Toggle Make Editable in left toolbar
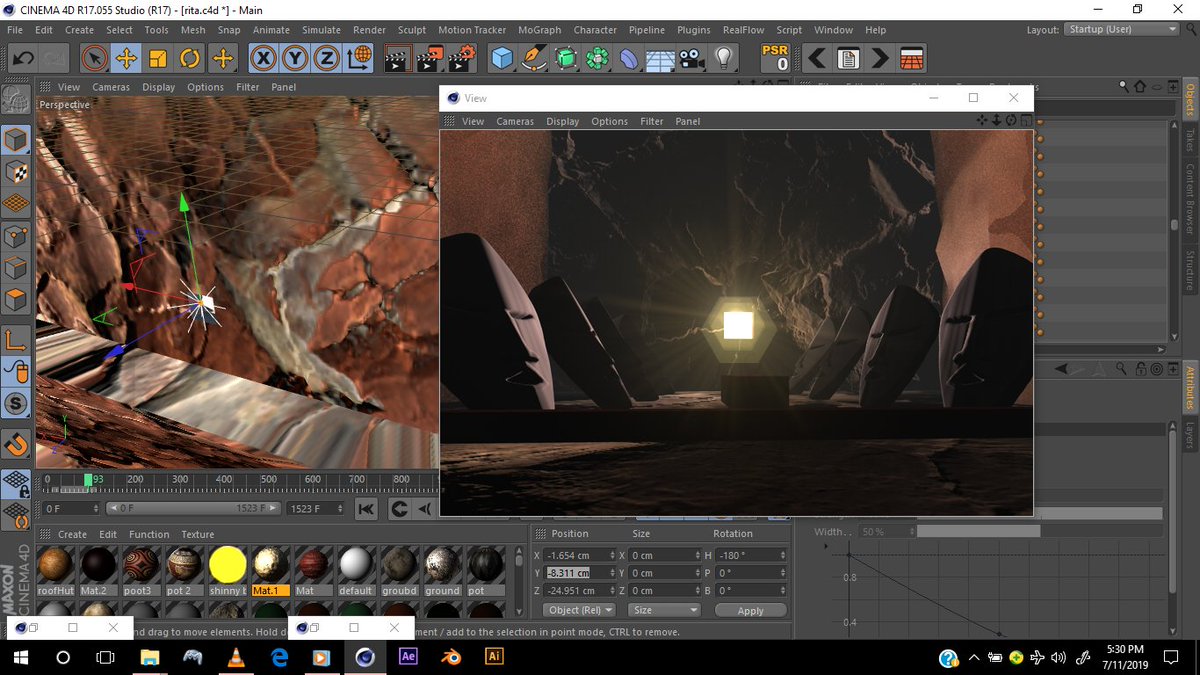 16,99
